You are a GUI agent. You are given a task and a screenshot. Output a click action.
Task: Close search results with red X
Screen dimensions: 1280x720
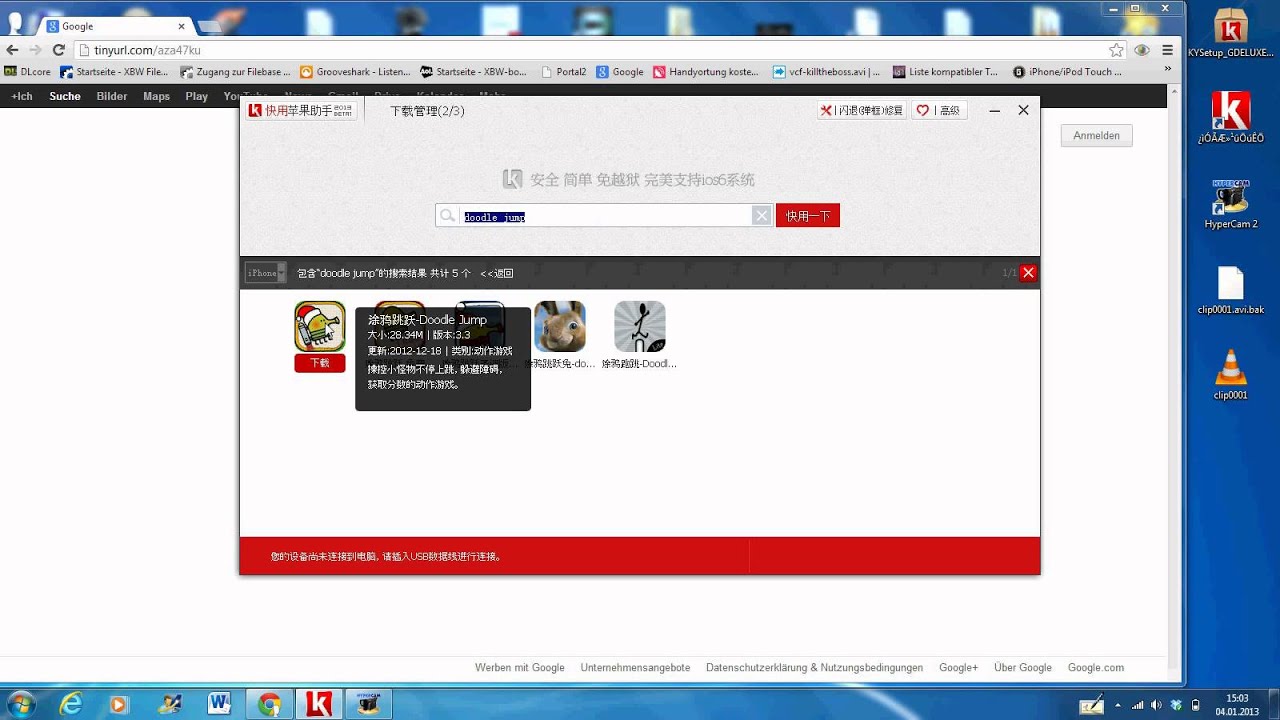1028,273
